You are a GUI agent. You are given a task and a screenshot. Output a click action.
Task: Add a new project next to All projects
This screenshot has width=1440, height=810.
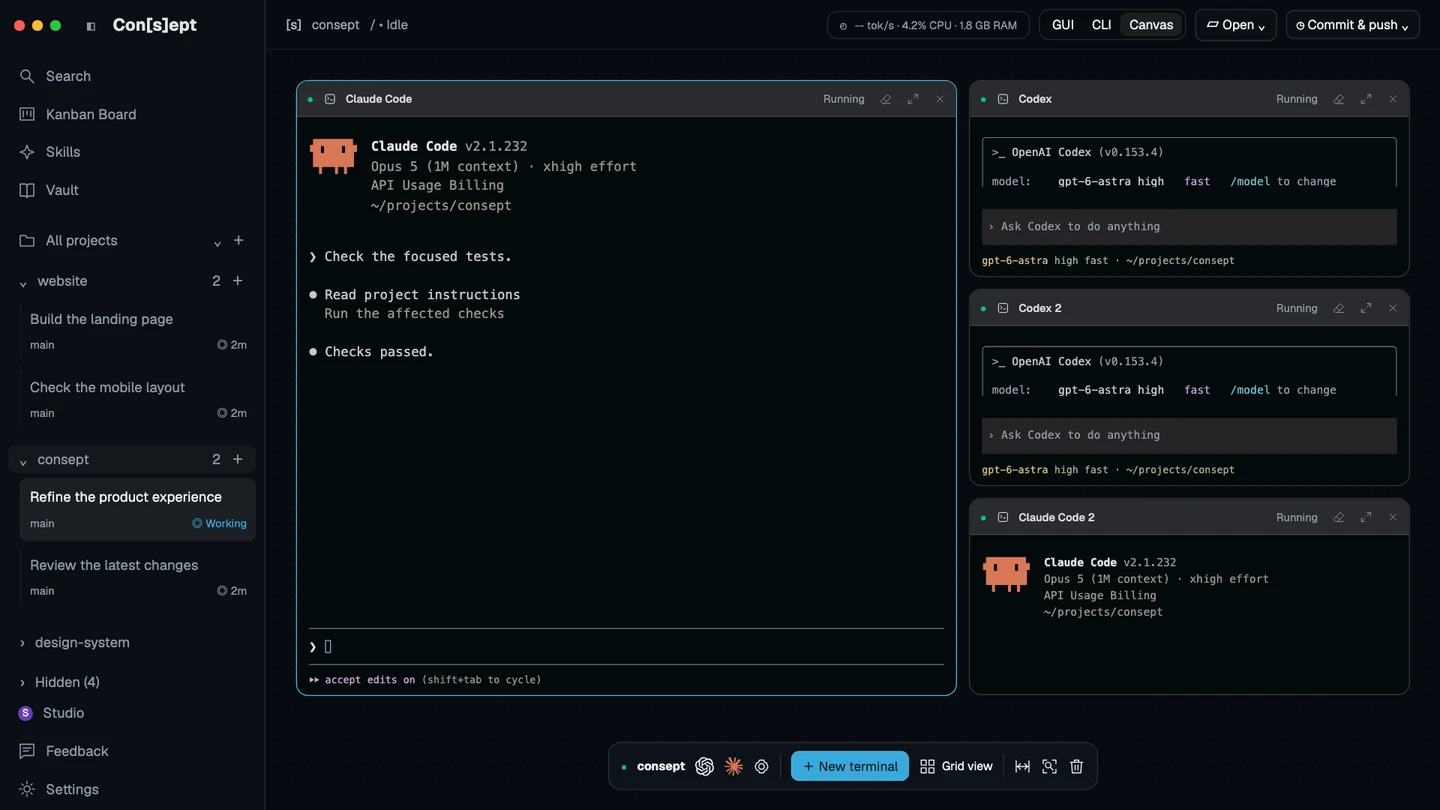point(238,240)
